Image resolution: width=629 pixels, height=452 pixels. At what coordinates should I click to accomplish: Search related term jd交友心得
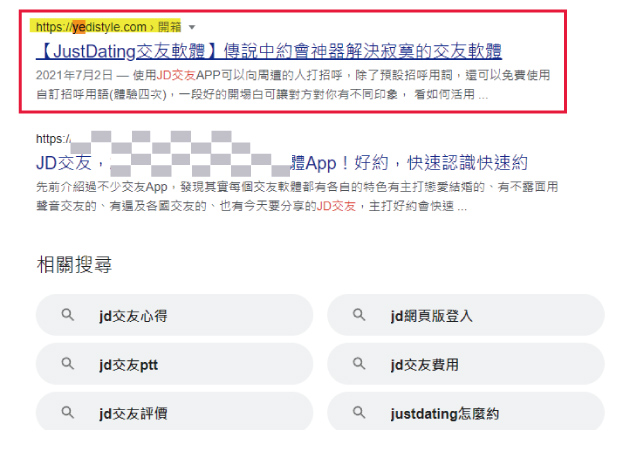[x=174, y=316]
